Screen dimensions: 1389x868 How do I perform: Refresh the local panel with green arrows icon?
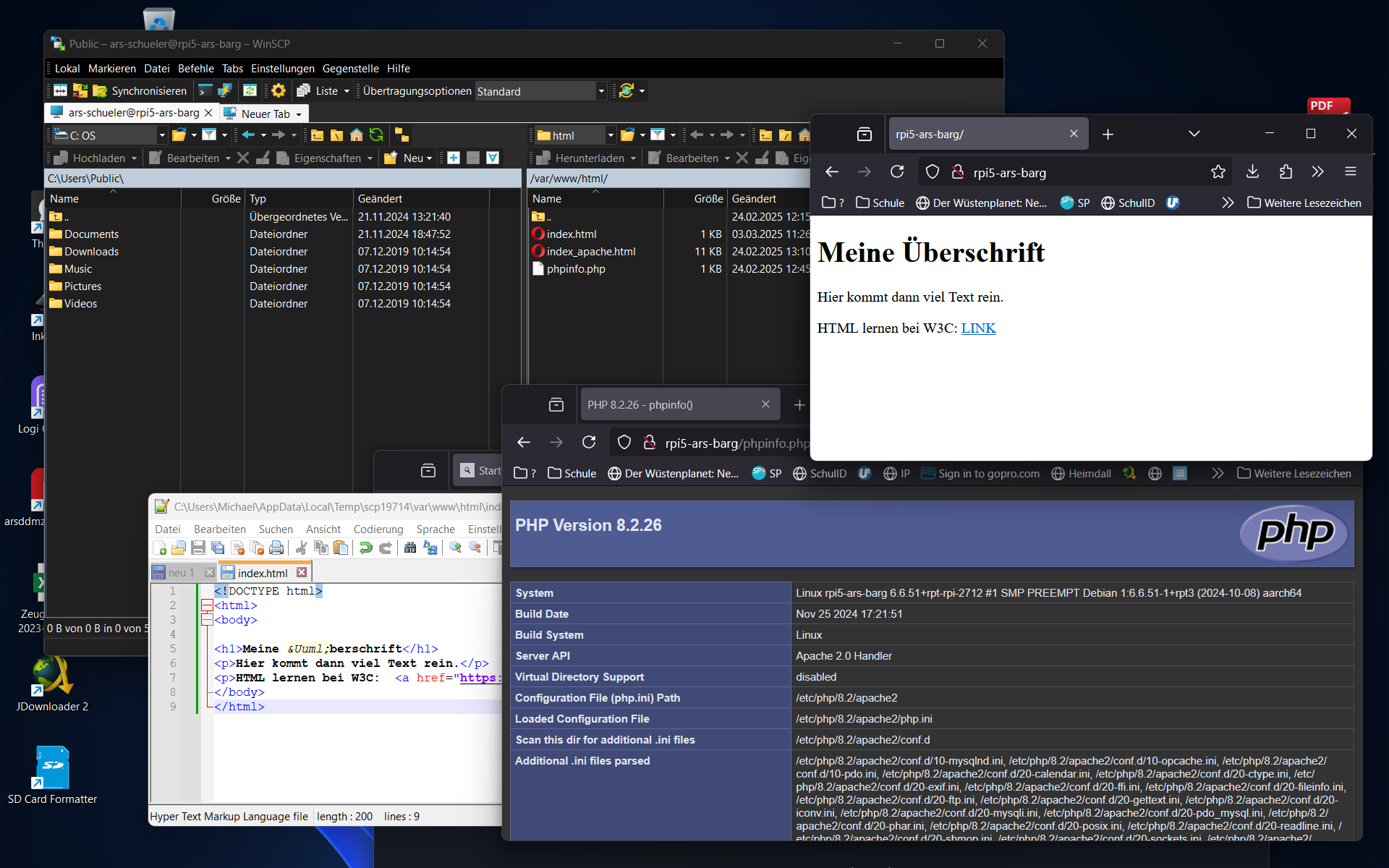(376, 135)
